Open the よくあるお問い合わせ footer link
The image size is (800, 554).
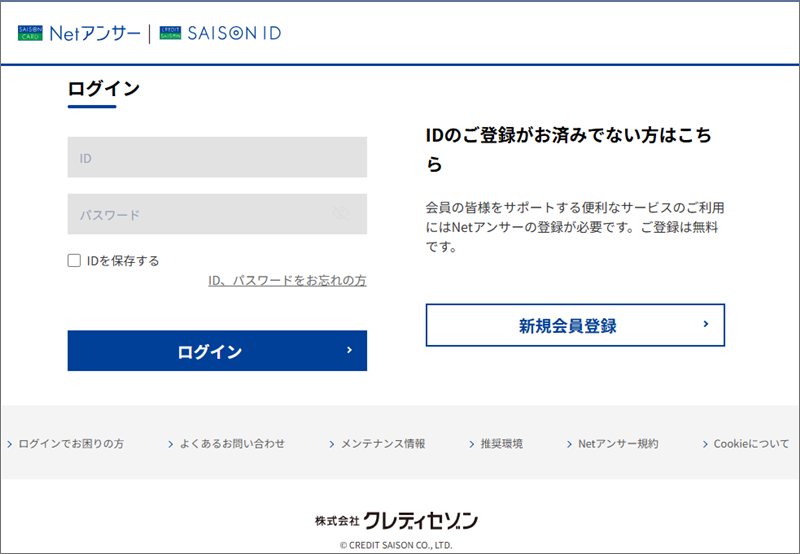[x=232, y=444]
